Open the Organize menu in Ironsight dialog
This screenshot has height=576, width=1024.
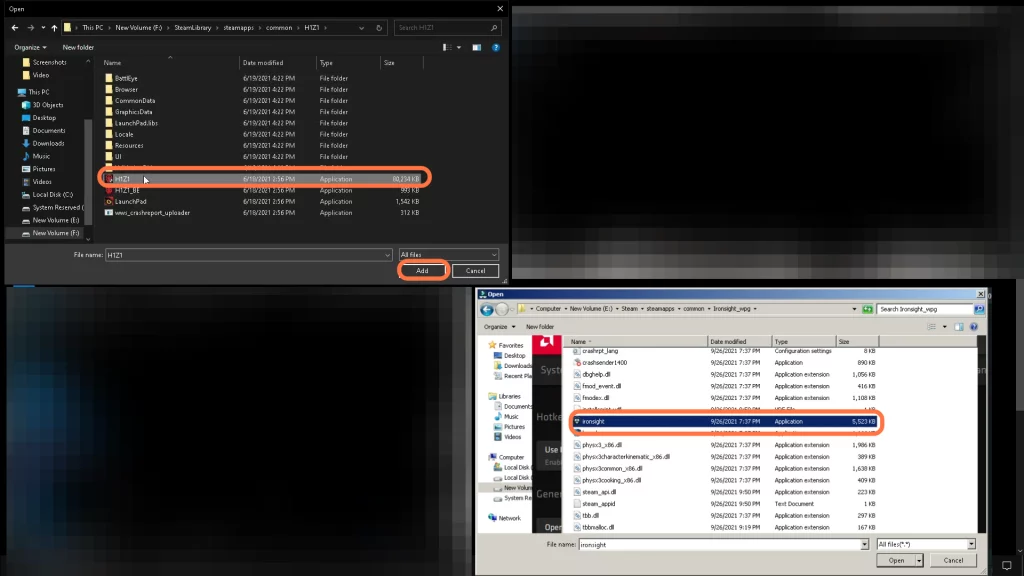pyautogui.click(x=500, y=327)
